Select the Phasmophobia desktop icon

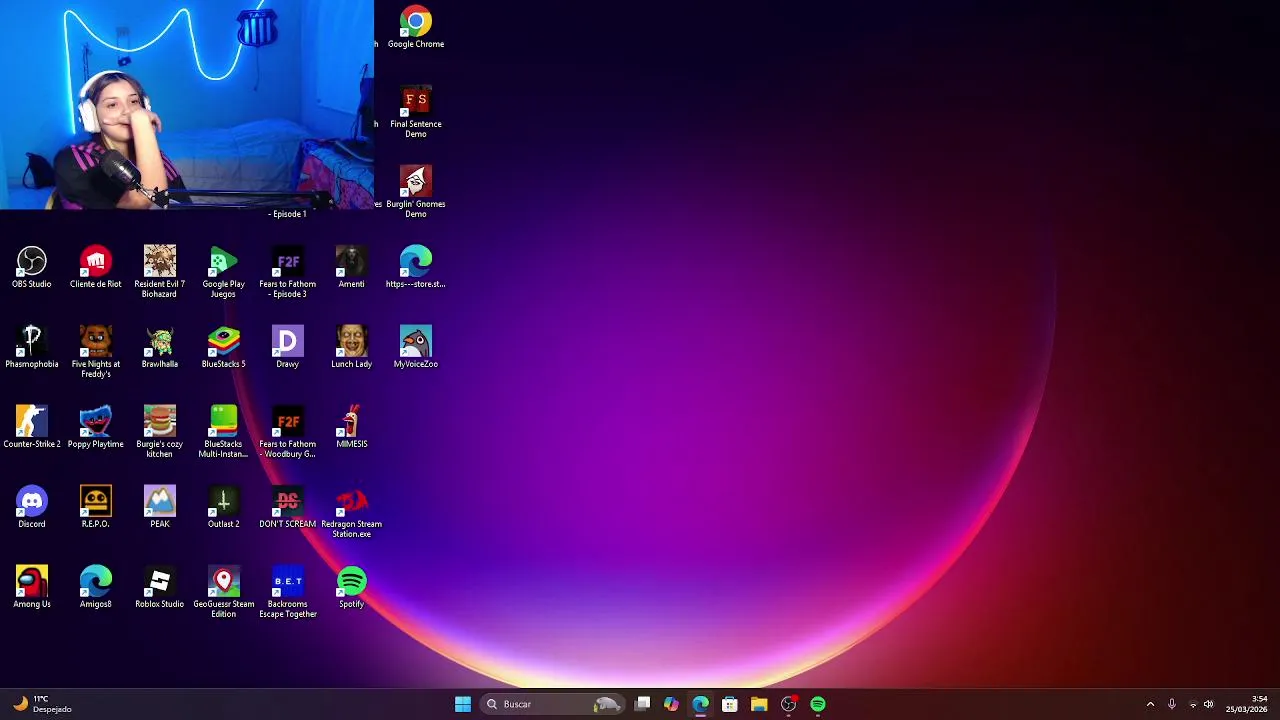32,347
